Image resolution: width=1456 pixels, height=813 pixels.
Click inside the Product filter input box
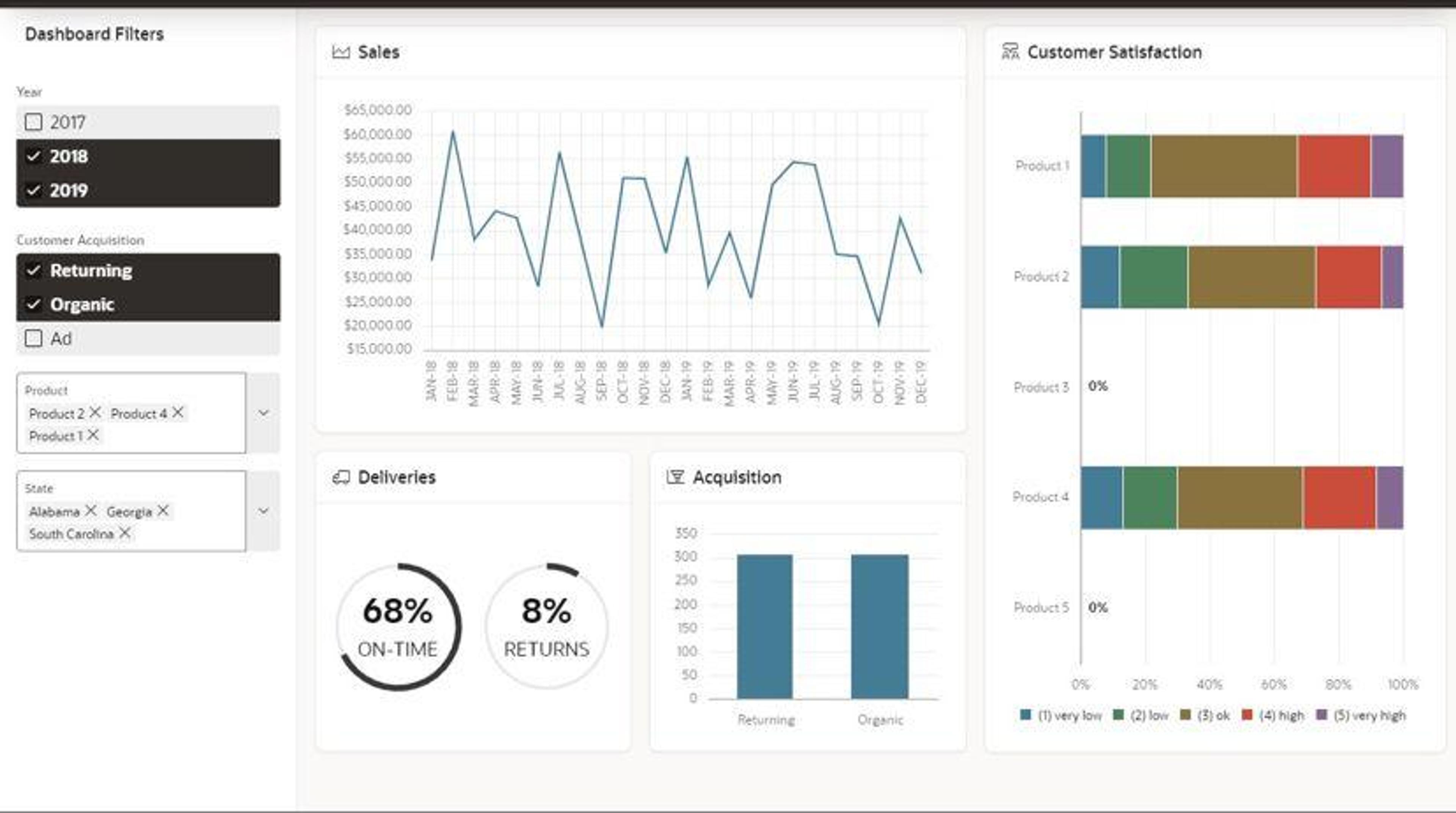[x=131, y=413]
